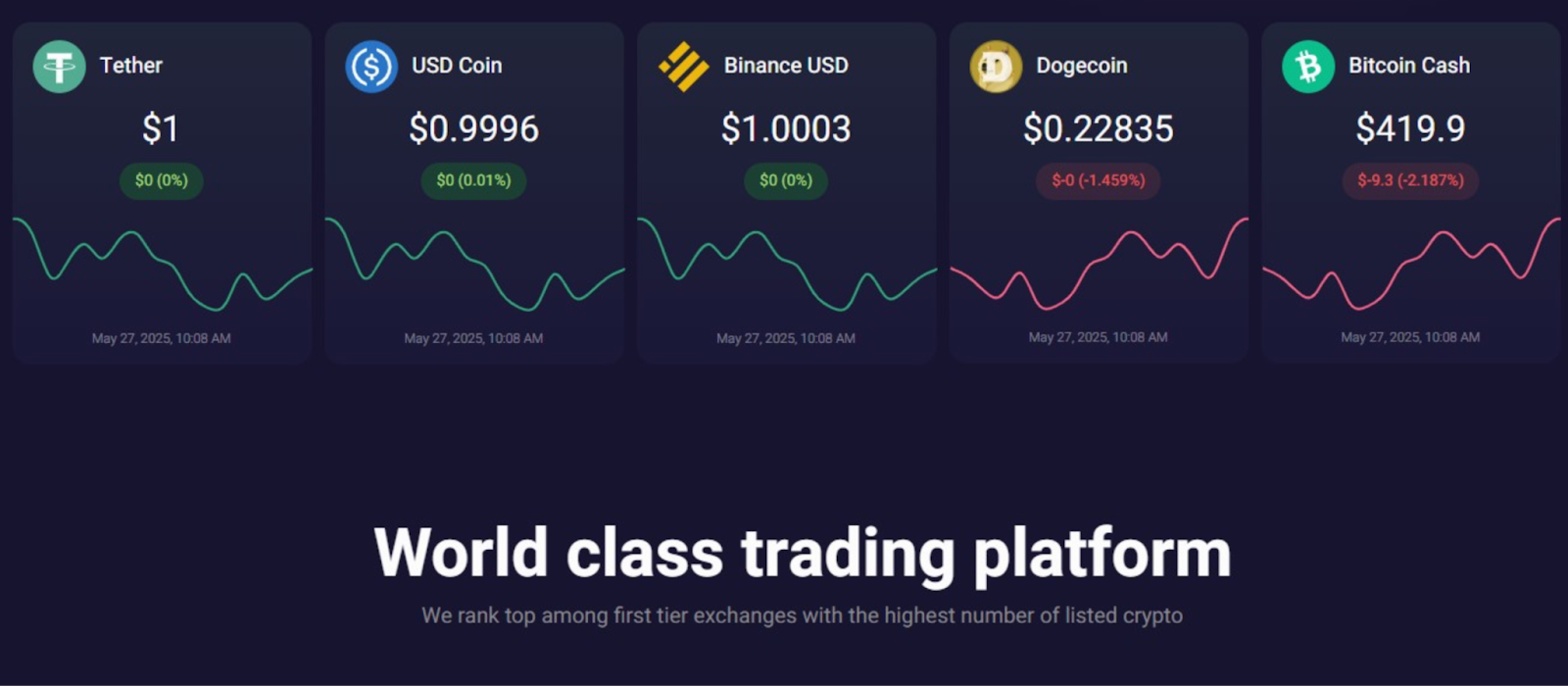The width and height of the screenshot is (1568, 686).
Task: Click the Bitcoin Cash $419.9 price
Action: pos(1410,128)
